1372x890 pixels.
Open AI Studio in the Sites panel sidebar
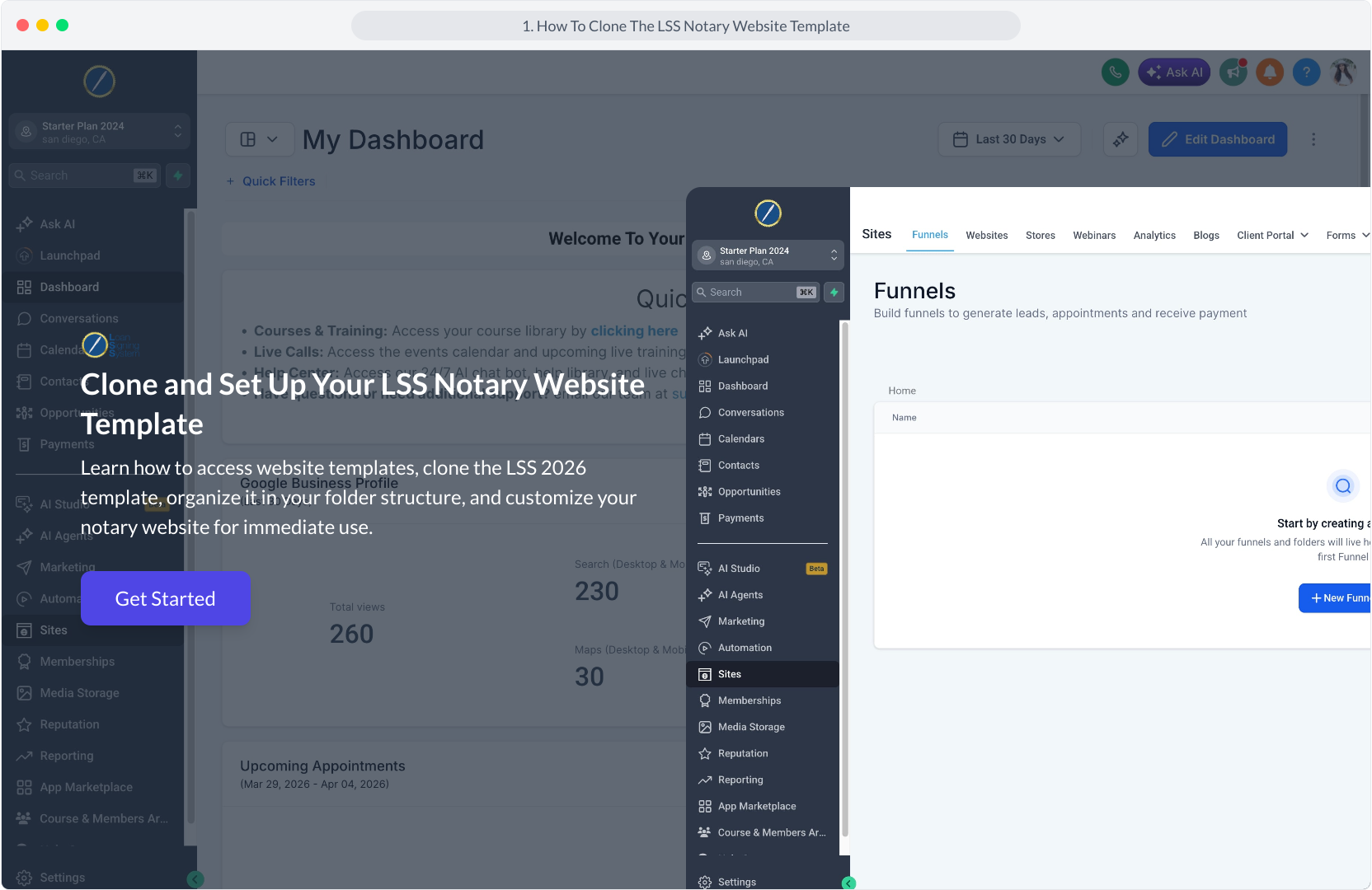point(762,569)
